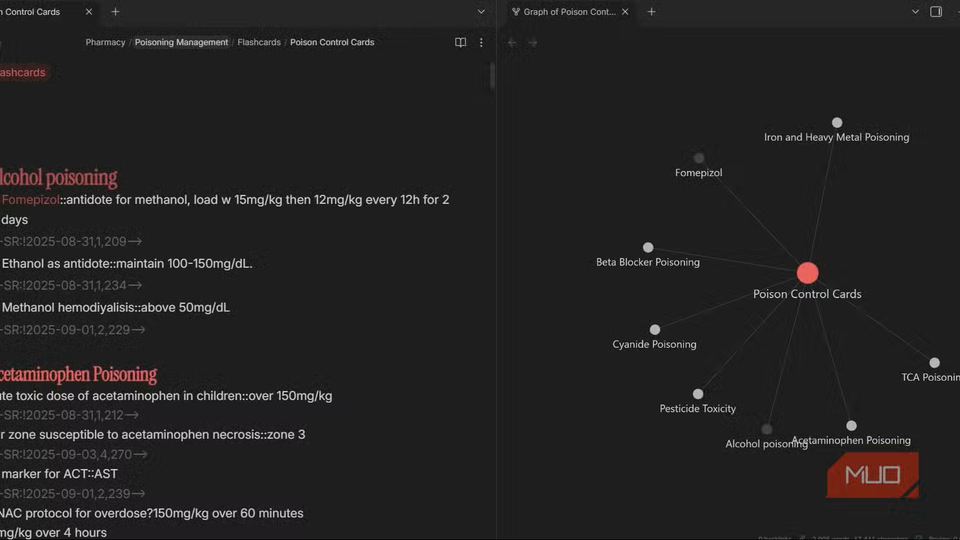Add a new tab beside the graph tab
The width and height of the screenshot is (960, 540).
click(651, 12)
